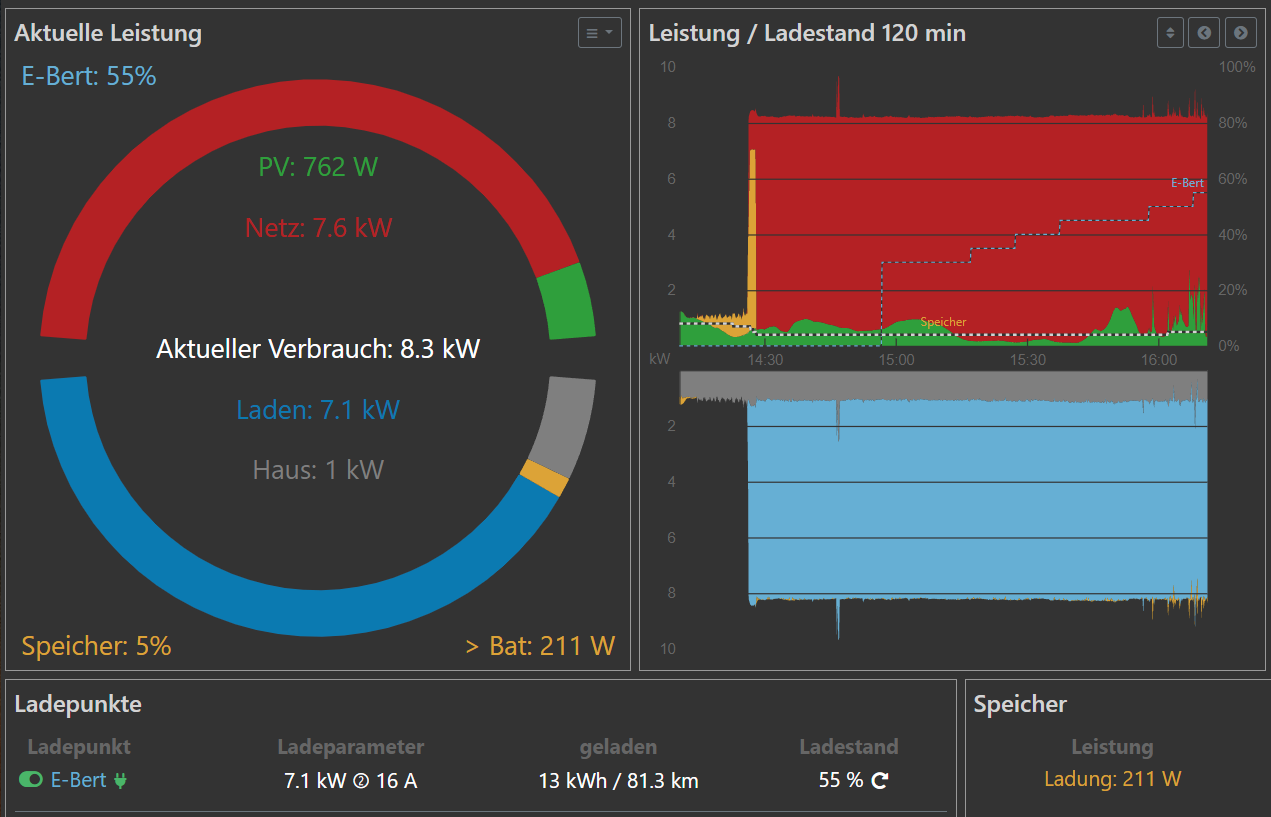Click the green PV segment of the ring
The image size is (1271, 817).
pyautogui.click(x=566, y=304)
